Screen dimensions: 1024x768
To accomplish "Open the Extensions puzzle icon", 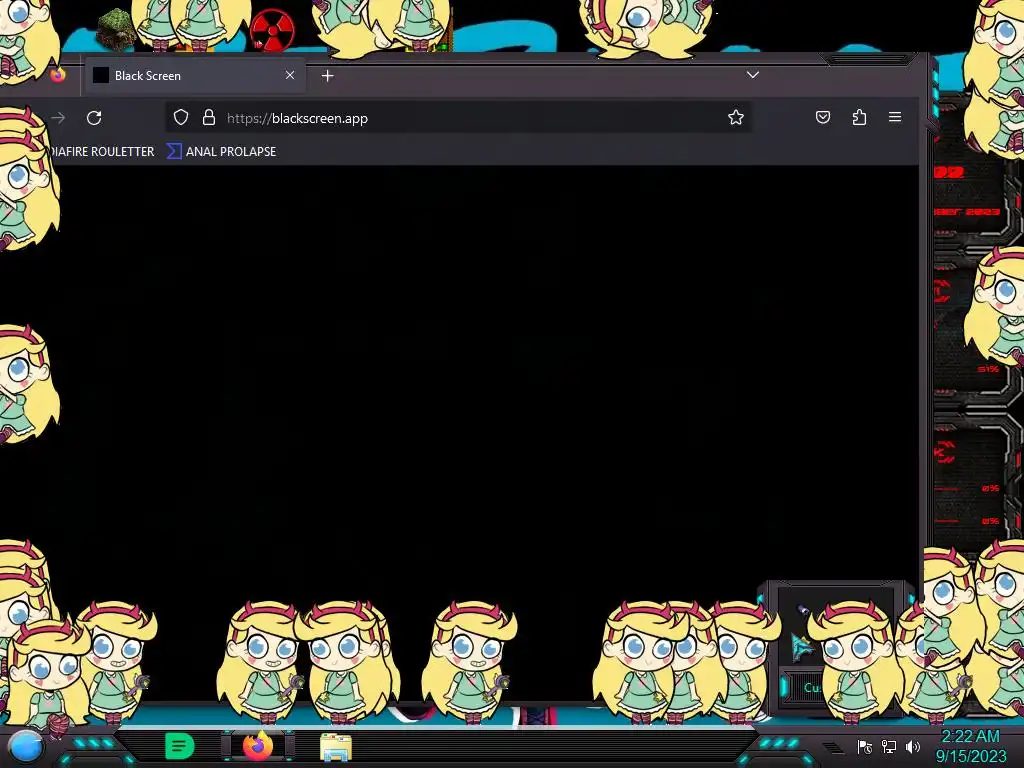I will (x=859, y=118).
